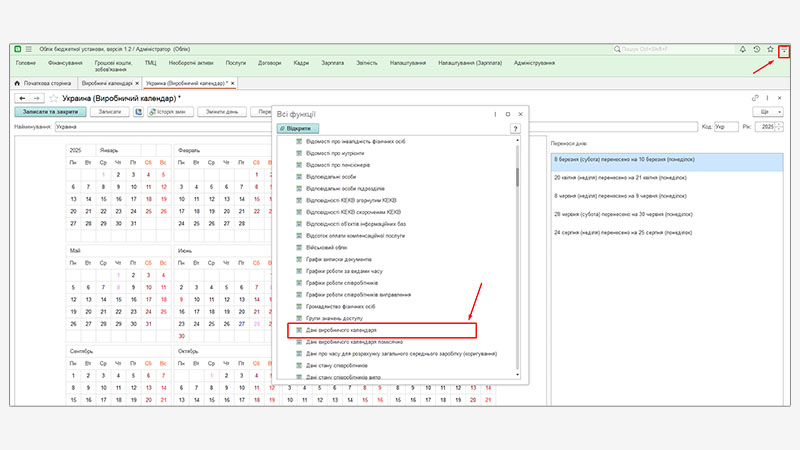Open the notifications bell icon
Screen dimensions: 800x450
tap(742, 49)
